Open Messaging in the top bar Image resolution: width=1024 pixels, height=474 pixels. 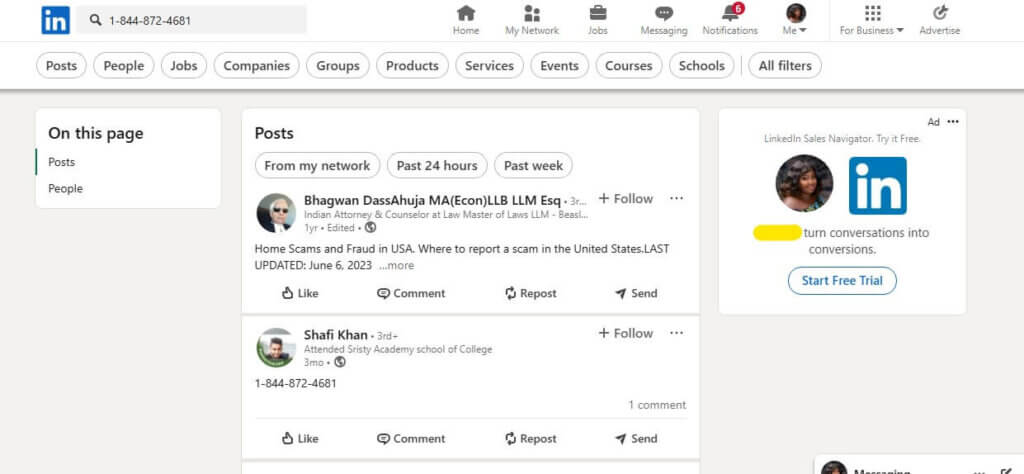click(x=664, y=20)
